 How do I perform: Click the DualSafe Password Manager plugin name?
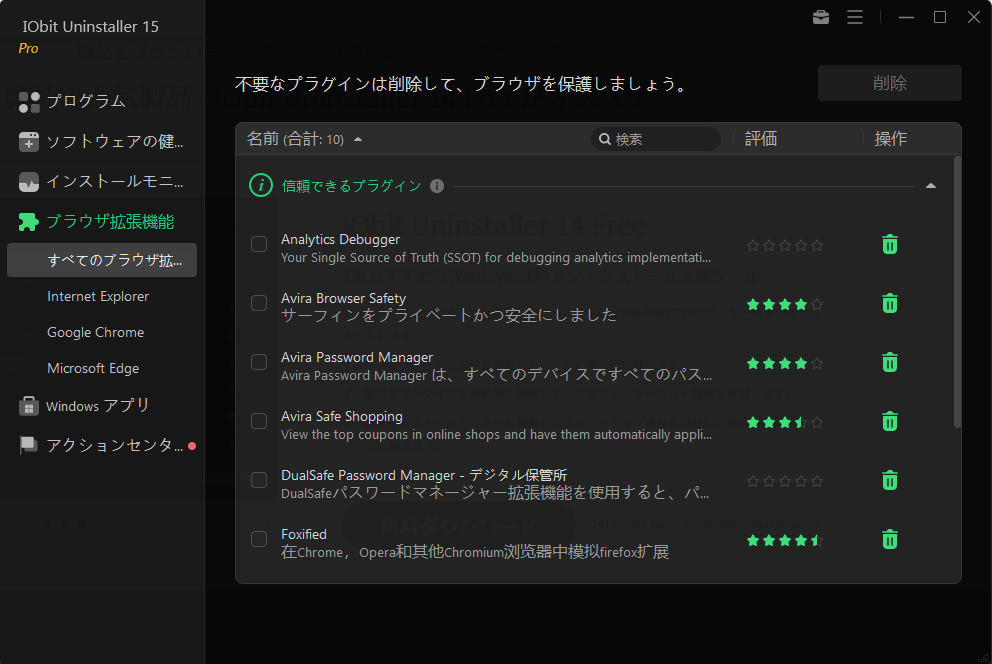coord(424,475)
